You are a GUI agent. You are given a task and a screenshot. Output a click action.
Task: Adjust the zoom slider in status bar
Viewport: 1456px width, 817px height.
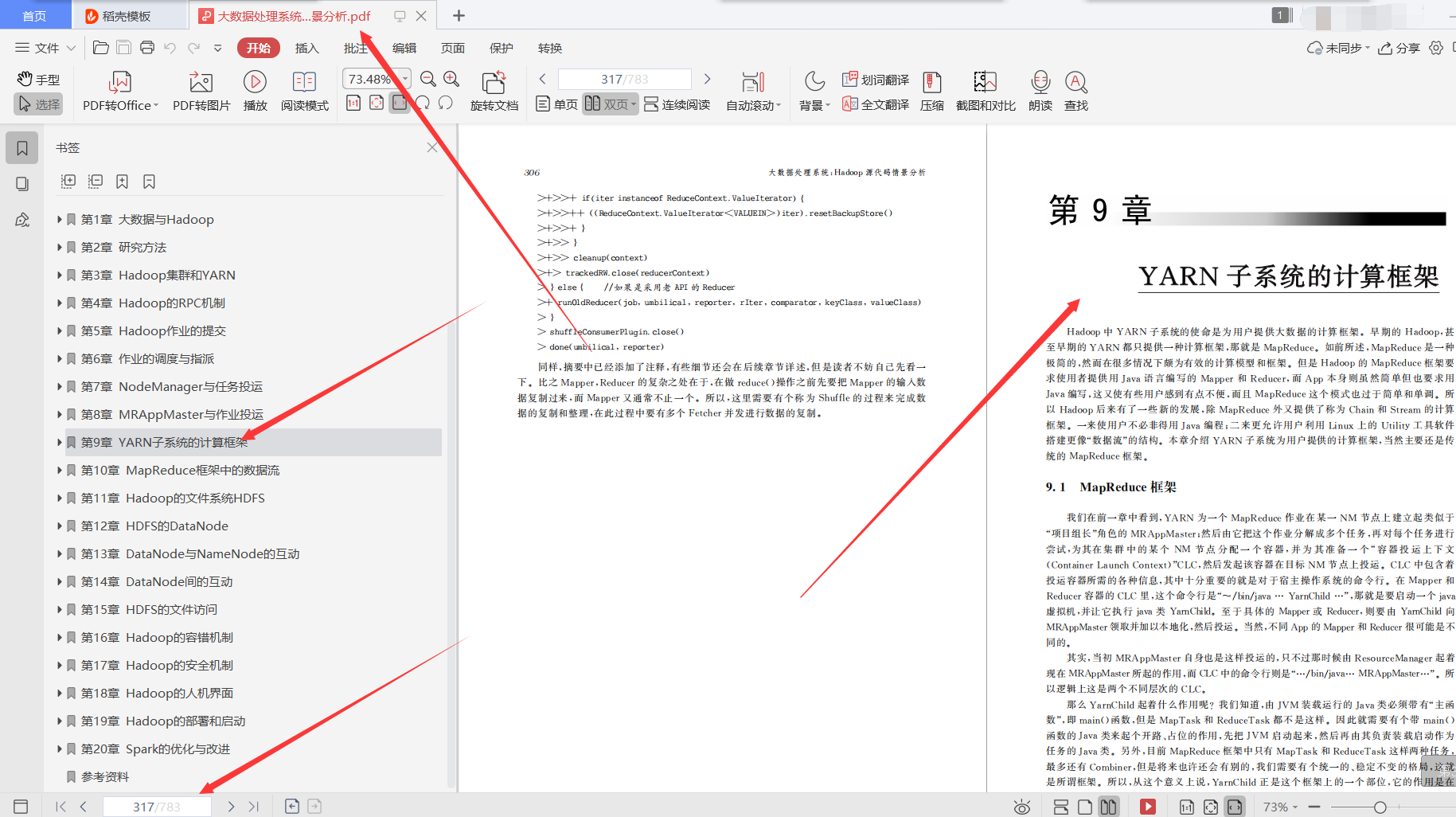[x=1380, y=807]
